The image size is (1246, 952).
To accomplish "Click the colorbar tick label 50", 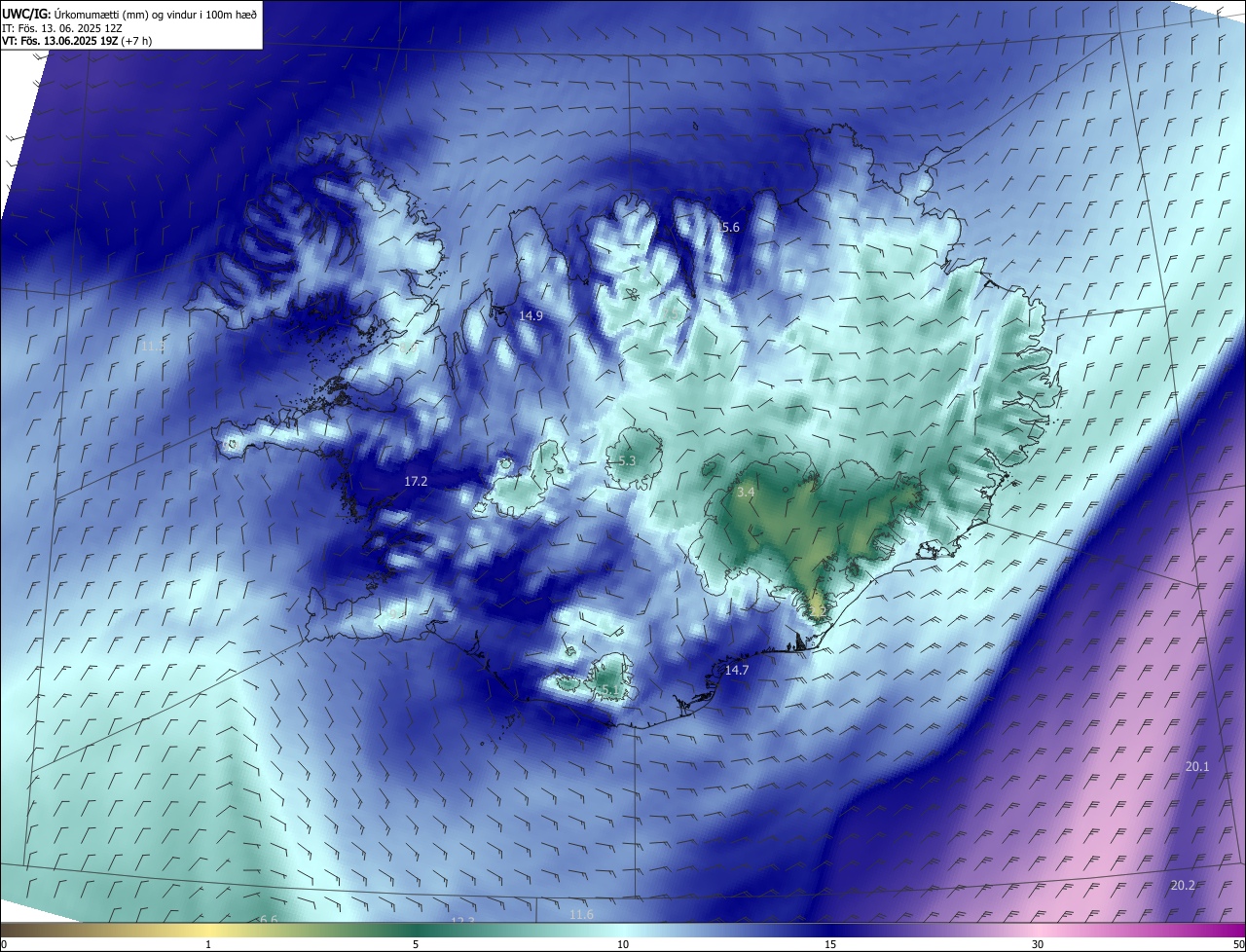I will (x=1238, y=944).
